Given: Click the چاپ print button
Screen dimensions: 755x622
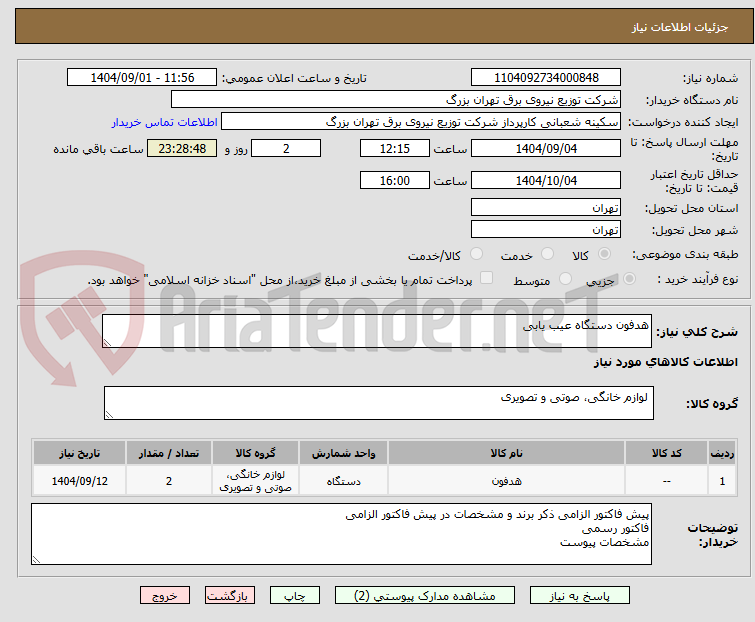Looking at the screenshot, I should click(295, 596).
